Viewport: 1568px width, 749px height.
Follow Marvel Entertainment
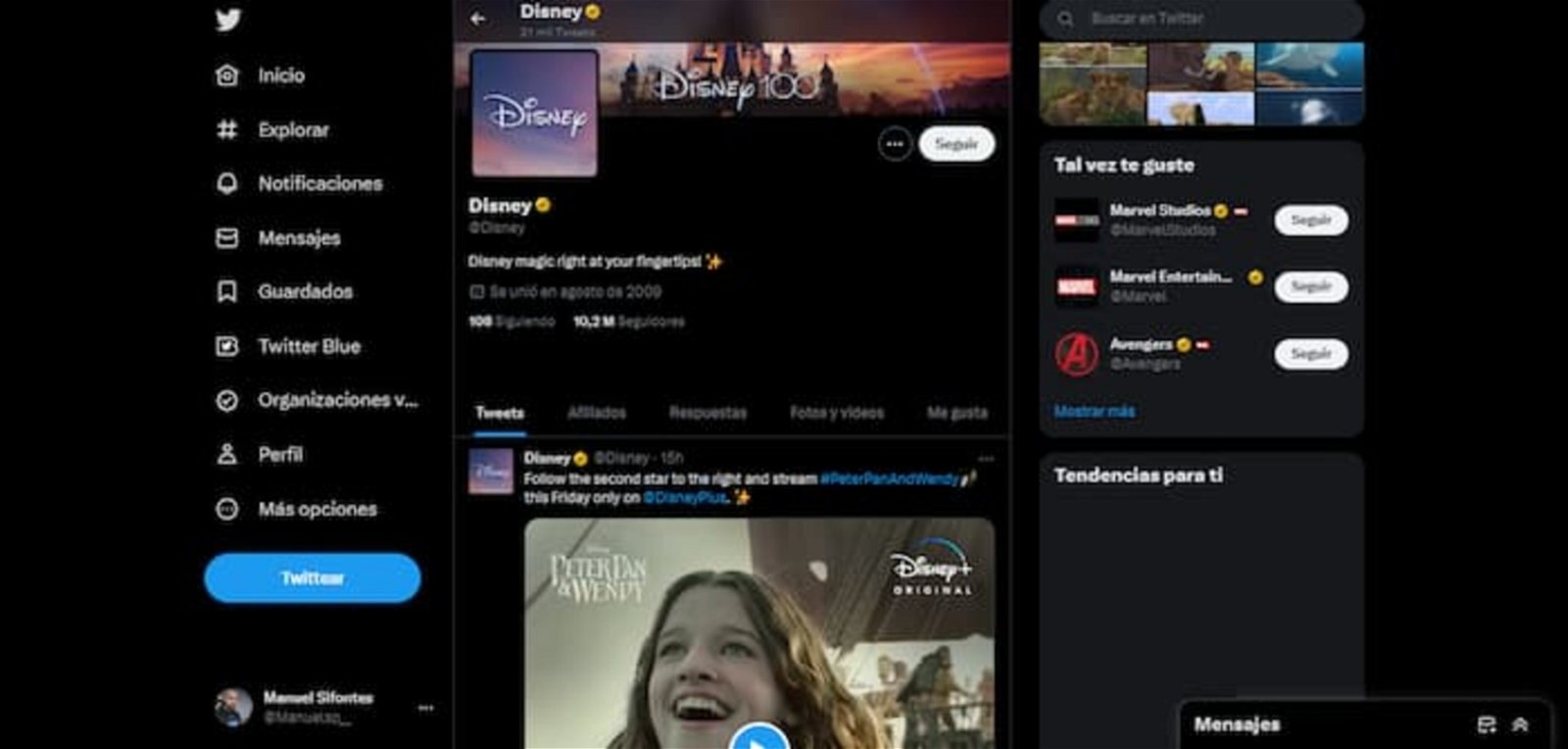point(1311,286)
